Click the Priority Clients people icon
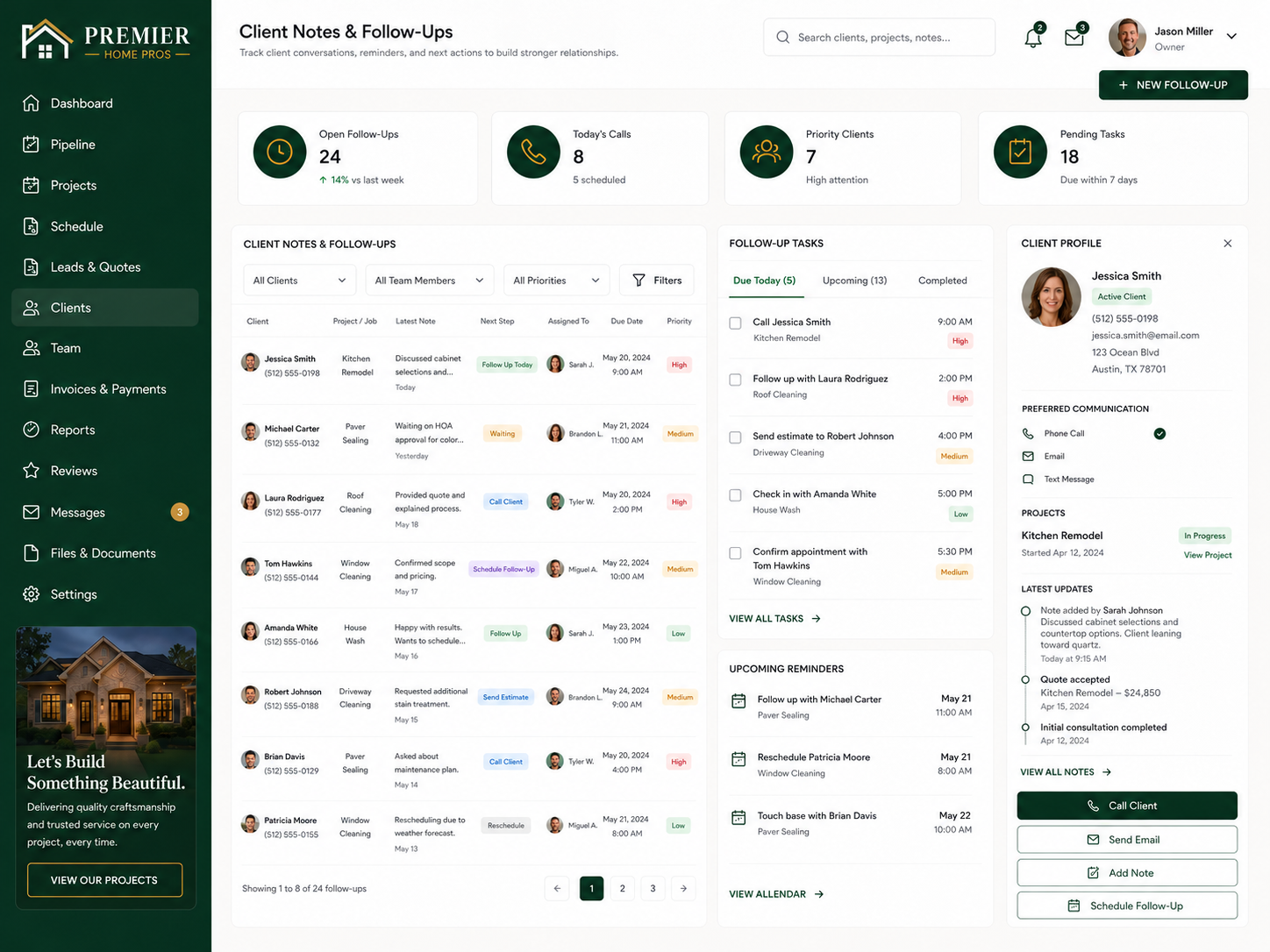The image size is (1270, 952). 767,152
